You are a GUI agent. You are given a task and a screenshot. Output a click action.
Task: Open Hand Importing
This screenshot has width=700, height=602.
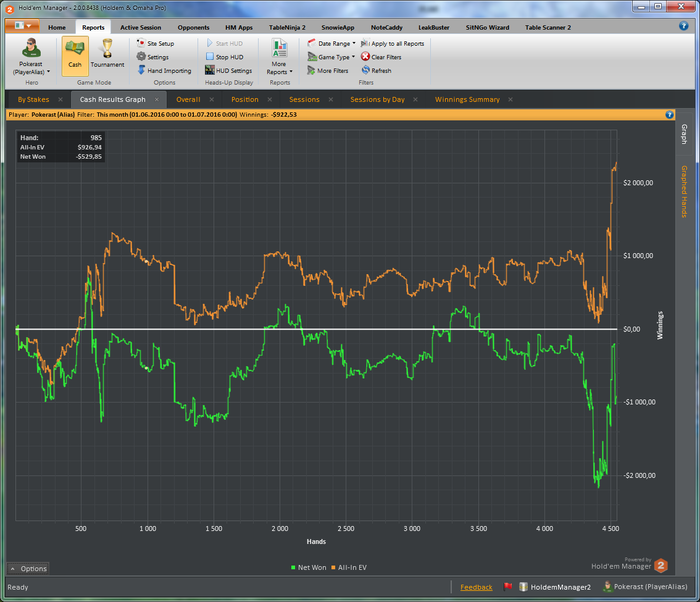164,71
